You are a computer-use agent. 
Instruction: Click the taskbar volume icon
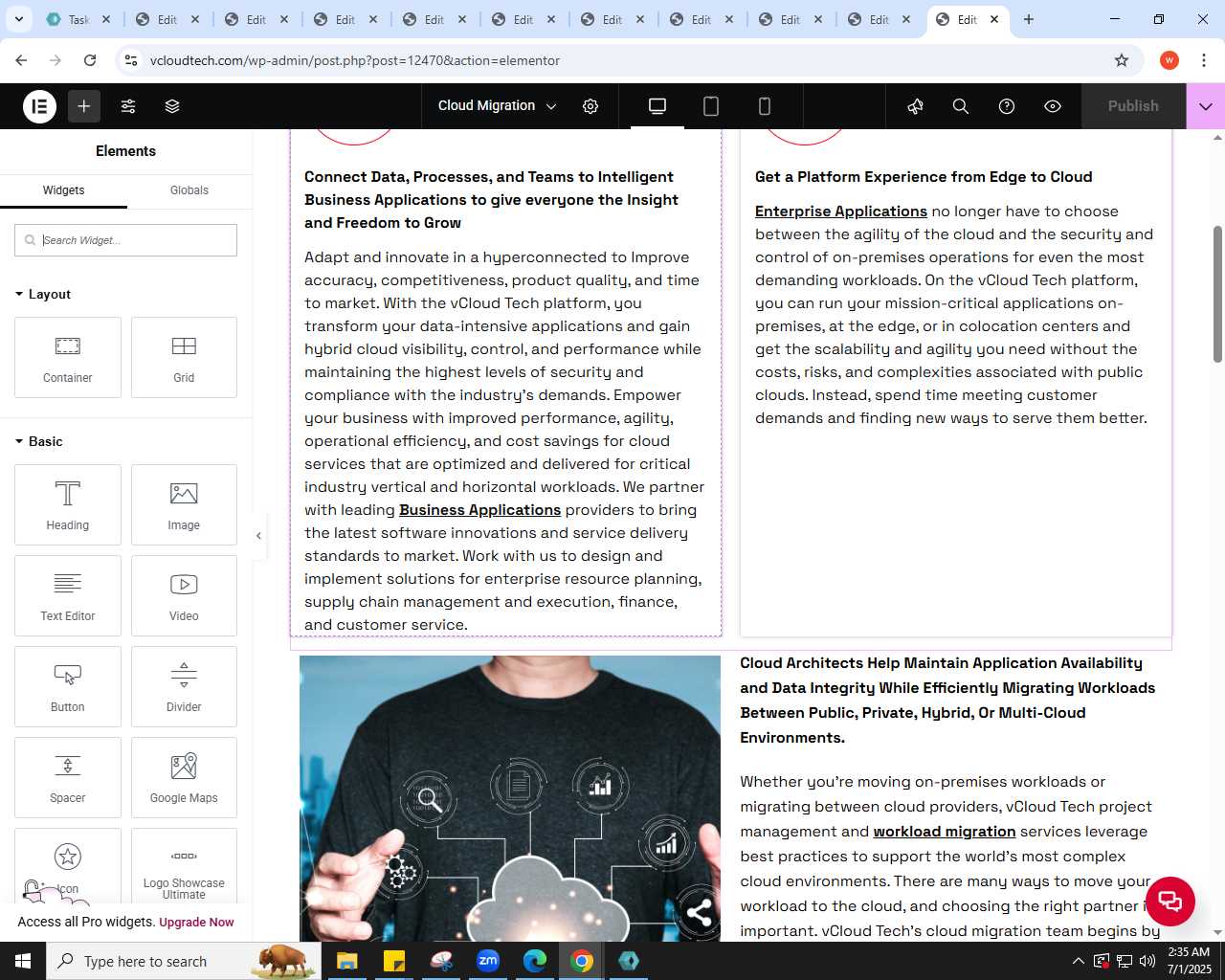[1147, 961]
